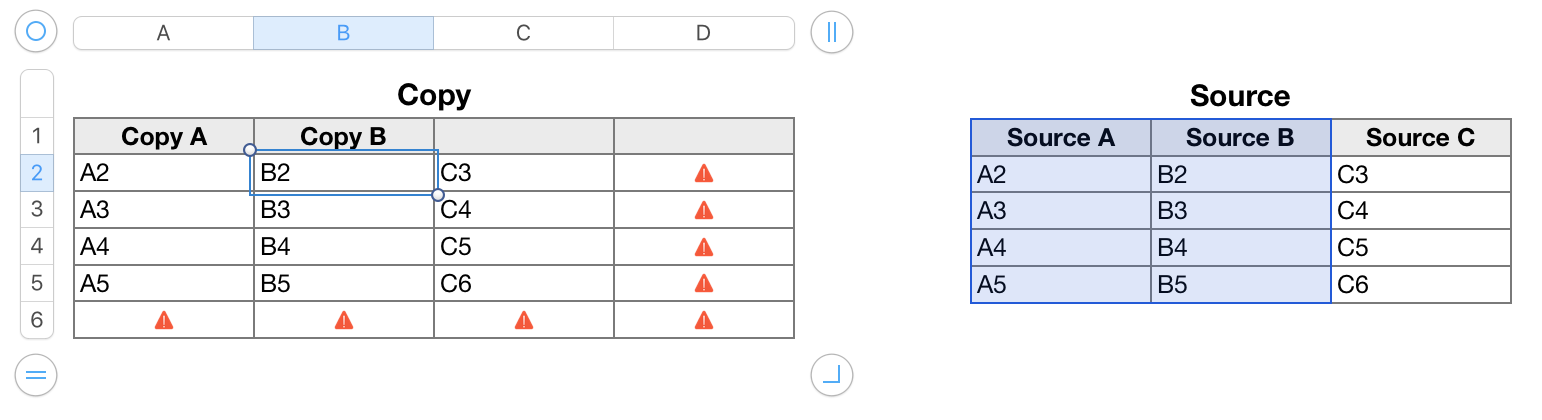
Task: Click the Source C header cell
Action: [x=1420, y=138]
